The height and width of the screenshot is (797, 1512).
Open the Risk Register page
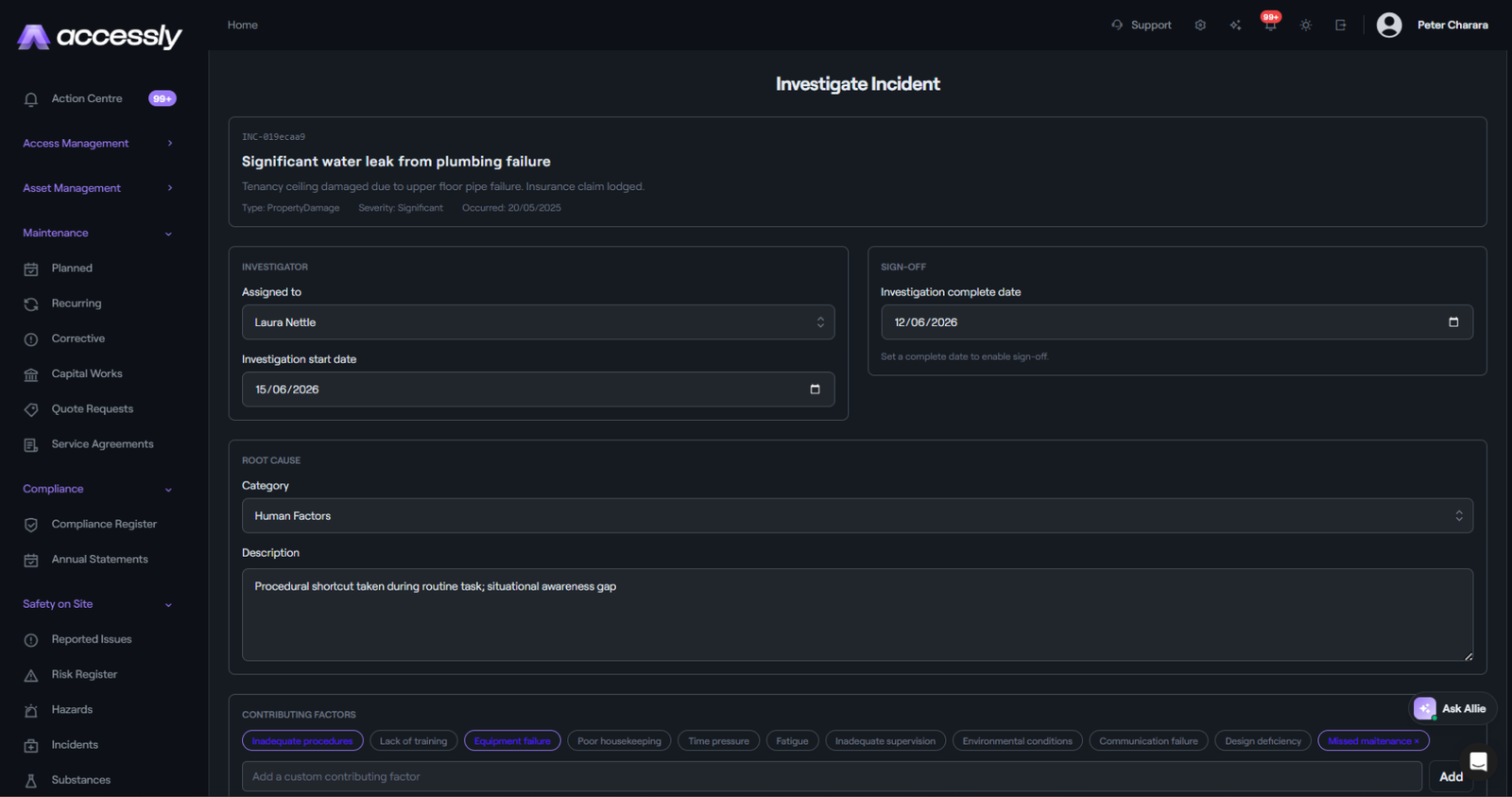84,674
